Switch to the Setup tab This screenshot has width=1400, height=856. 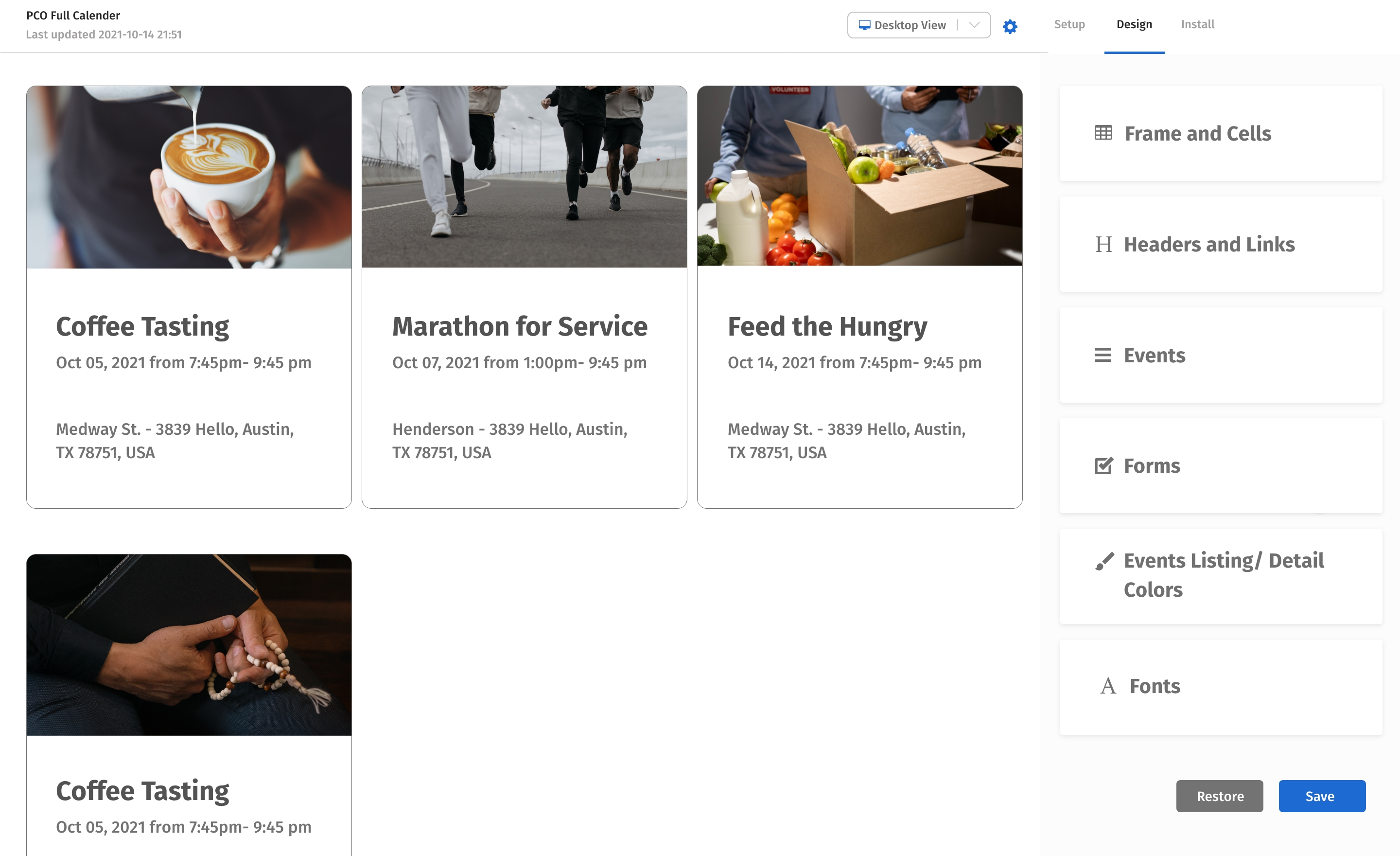(1069, 24)
